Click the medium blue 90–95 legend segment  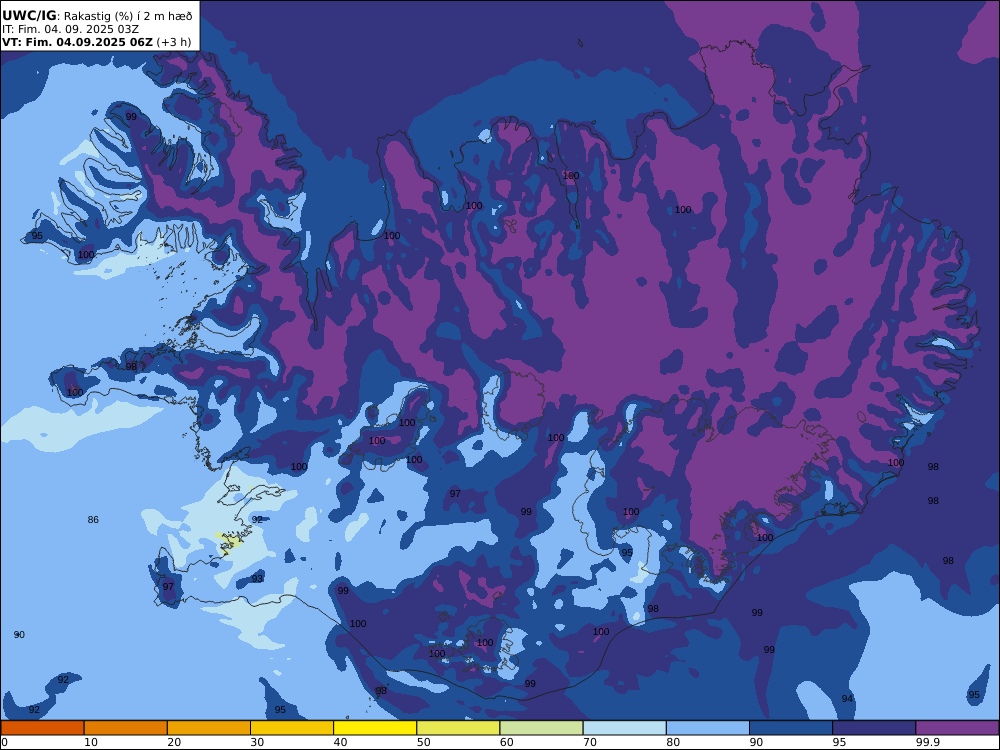(791, 728)
